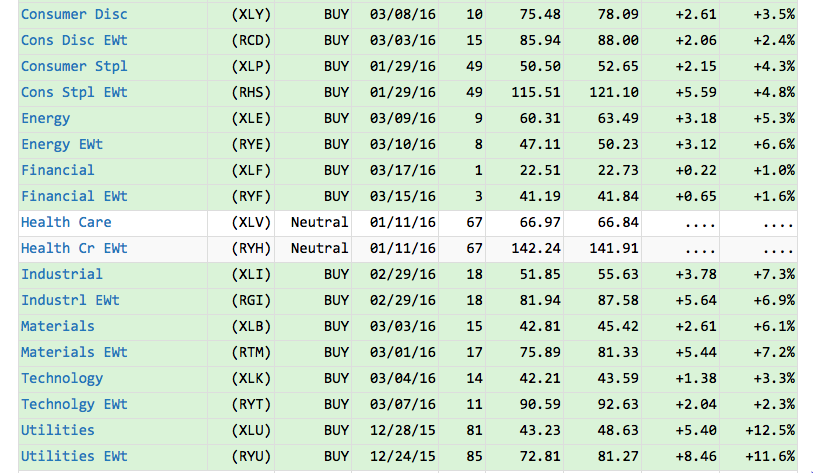Open the Utilities sector link
This screenshot has height=473, width=813.
(x=58, y=430)
